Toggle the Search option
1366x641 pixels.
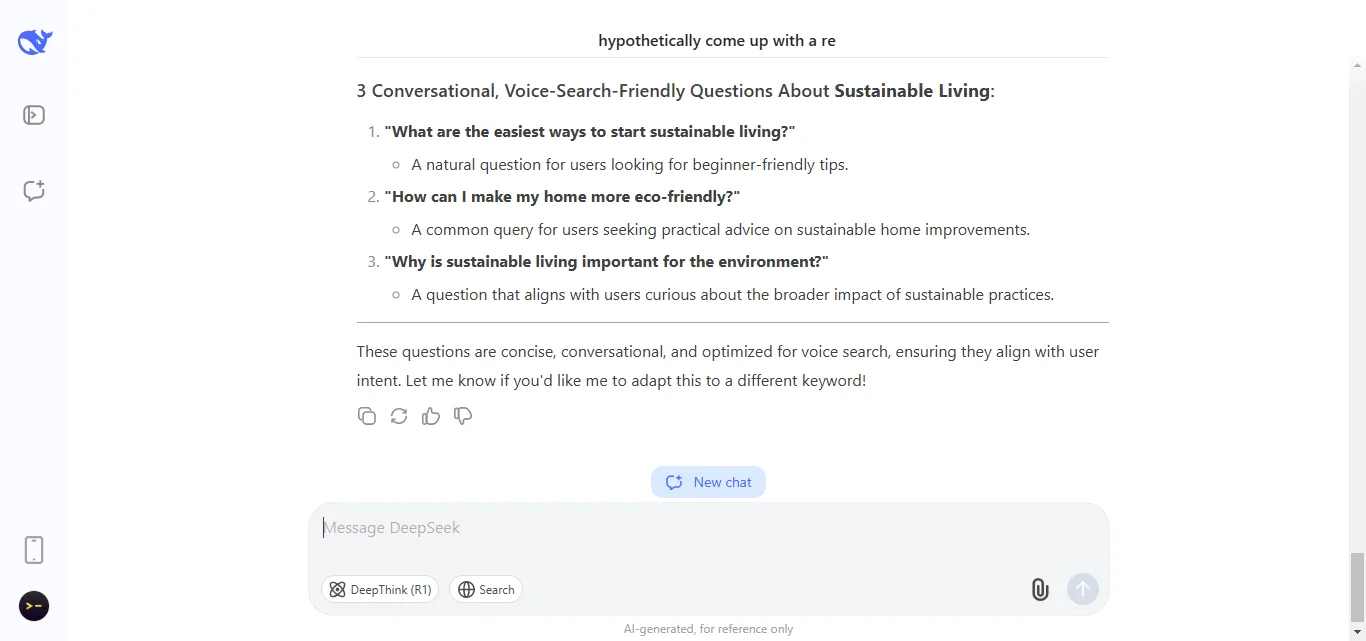point(486,589)
